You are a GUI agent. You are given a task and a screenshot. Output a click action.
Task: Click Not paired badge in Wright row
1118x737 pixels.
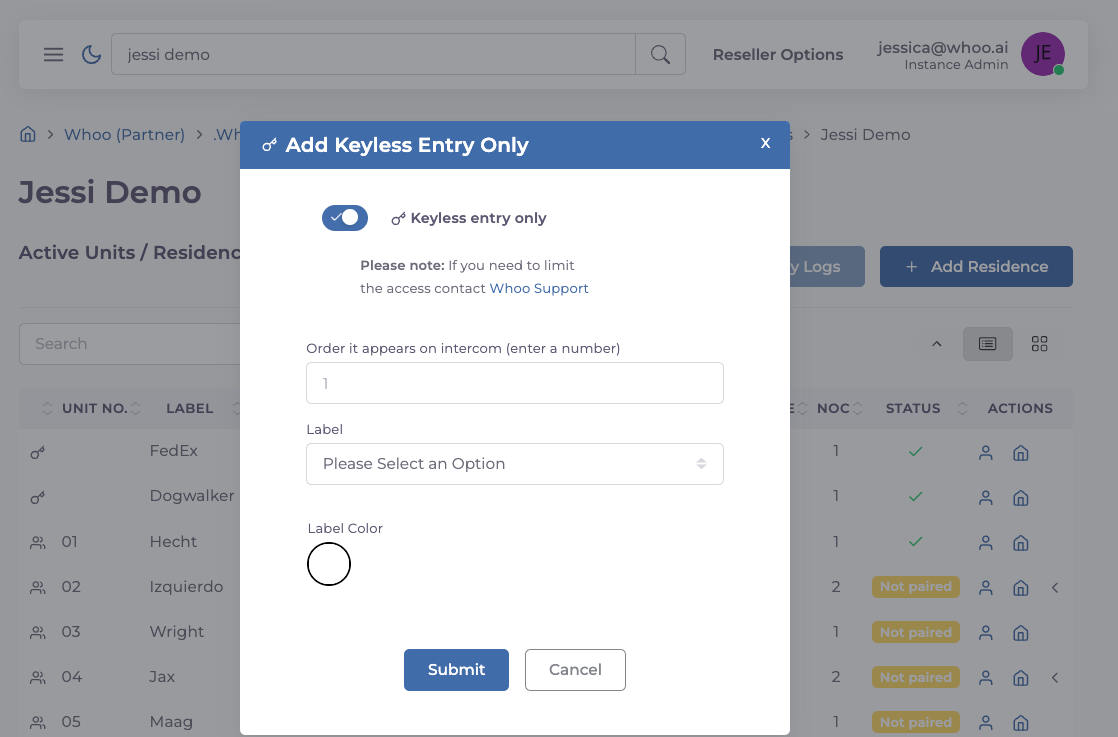(x=916, y=632)
